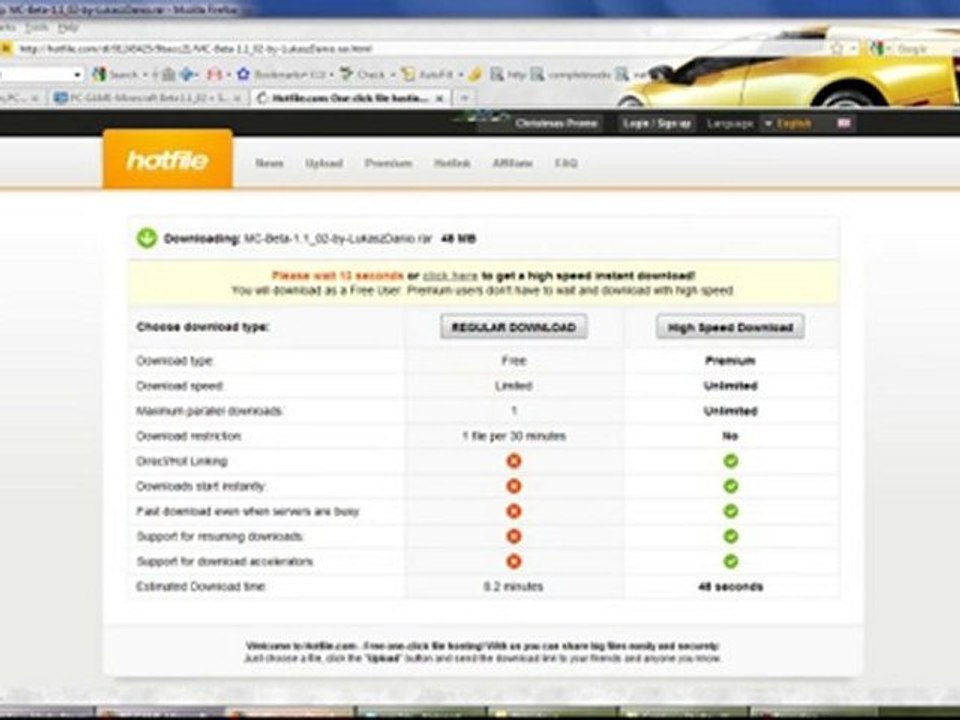The width and height of the screenshot is (960, 720).
Task: Open the Help menu in Firefox
Action: [x=69, y=28]
